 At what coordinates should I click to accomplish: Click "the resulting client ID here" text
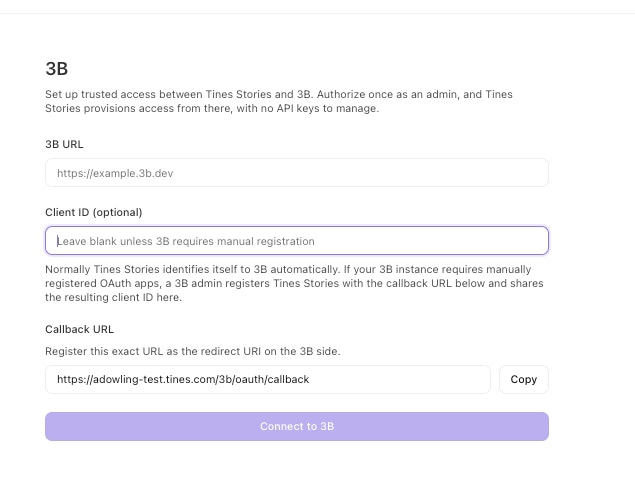tap(113, 298)
